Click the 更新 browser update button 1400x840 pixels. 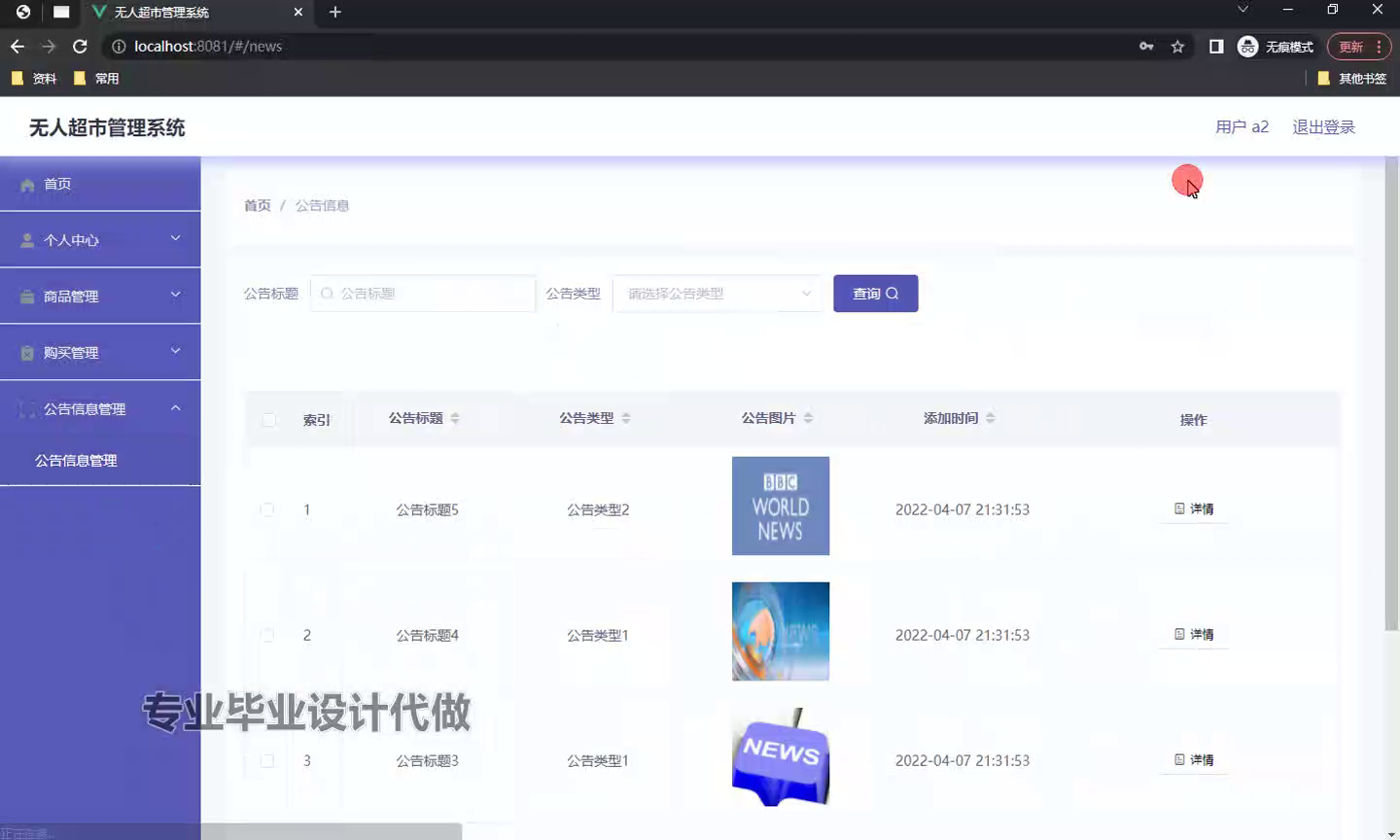click(x=1359, y=47)
